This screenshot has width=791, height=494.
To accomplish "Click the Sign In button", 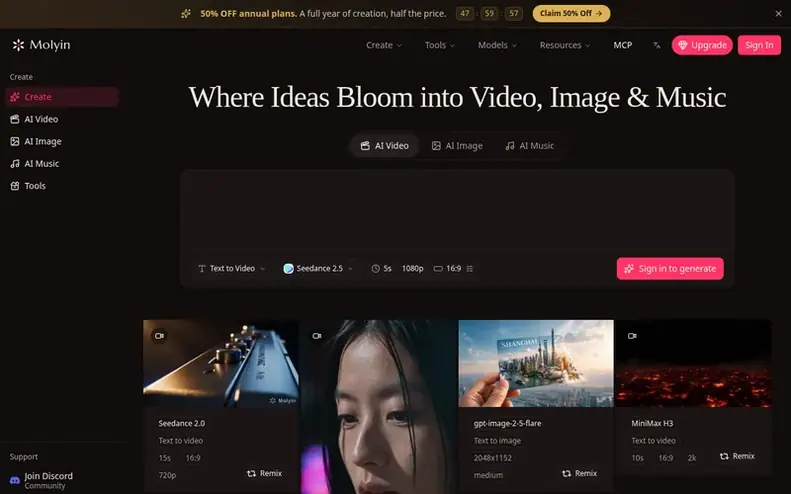I will coord(759,45).
